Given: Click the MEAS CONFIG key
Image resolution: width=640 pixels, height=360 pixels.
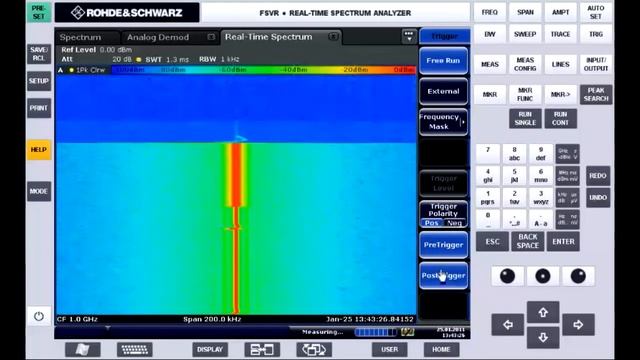Looking at the screenshot, I should point(525,64).
